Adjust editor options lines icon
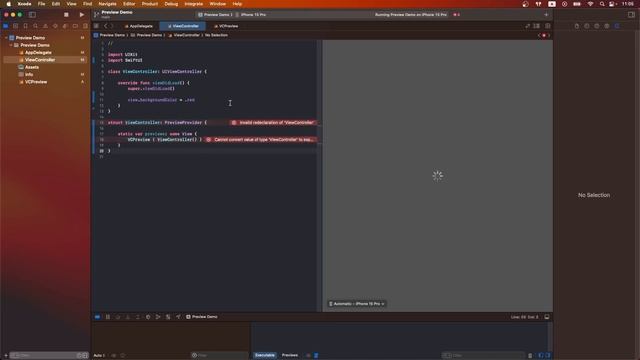The height and width of the screenshot is (360, 640). tap(537, 26)
